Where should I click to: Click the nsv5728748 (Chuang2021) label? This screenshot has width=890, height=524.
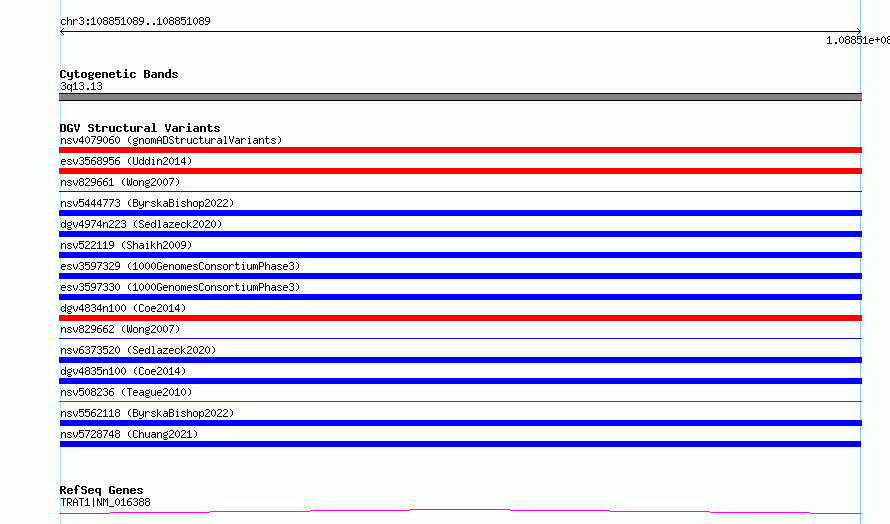129,434
